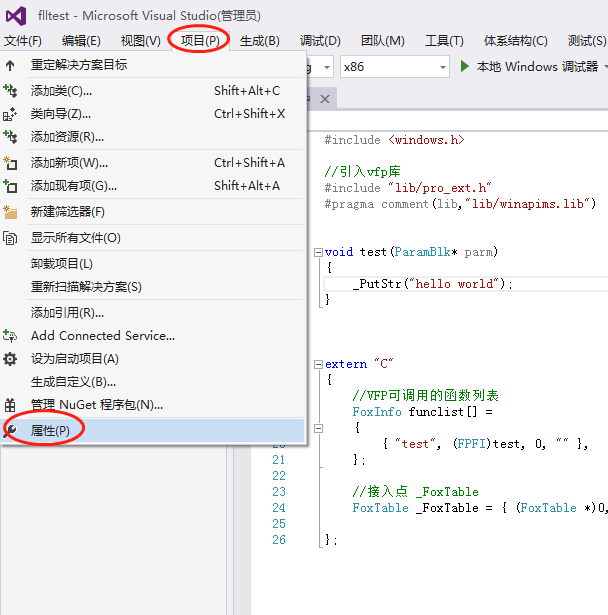
Task: Click the startup project gear icon
Action: click(10, 359)
